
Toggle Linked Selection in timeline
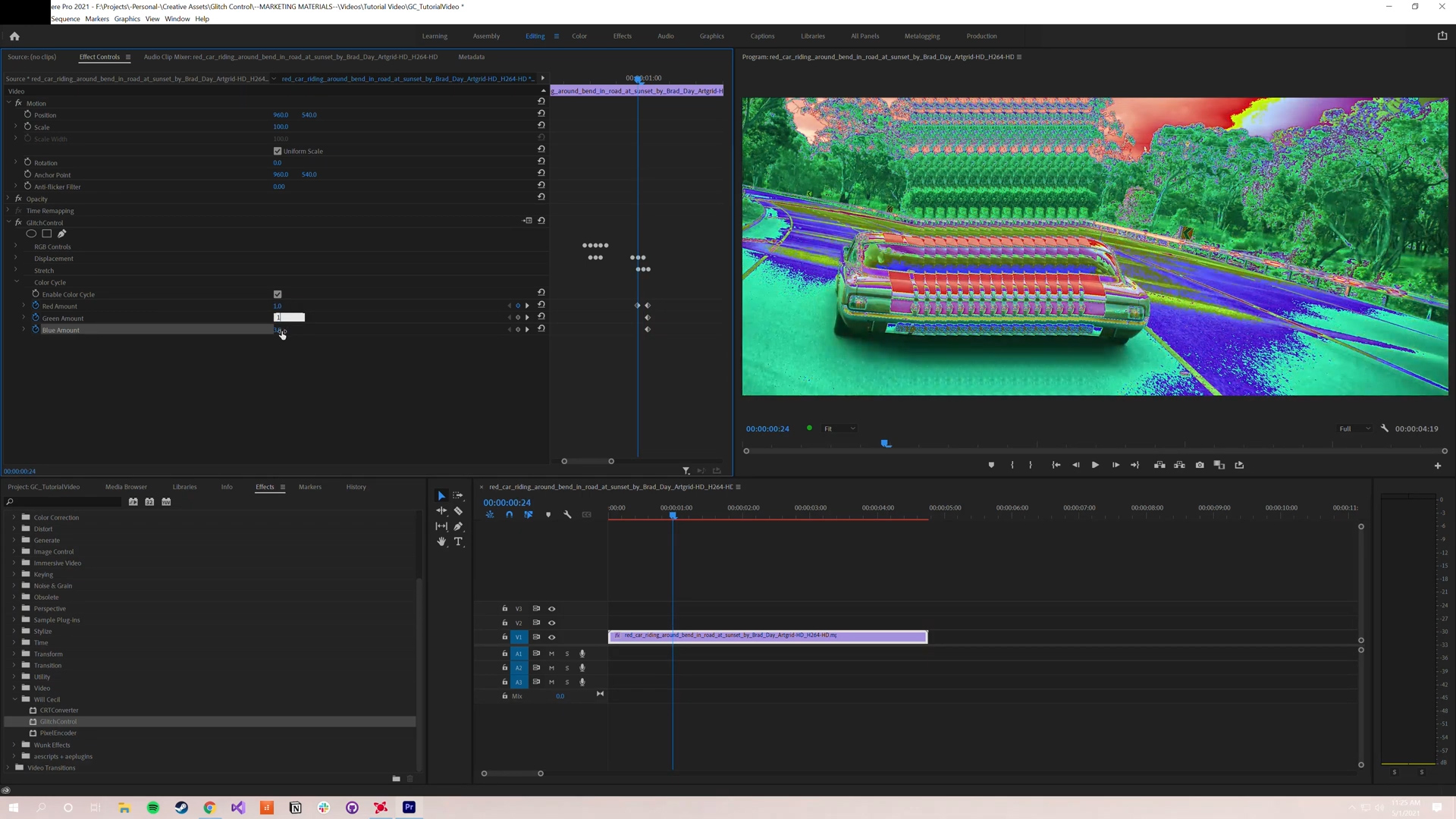[529, 515]
